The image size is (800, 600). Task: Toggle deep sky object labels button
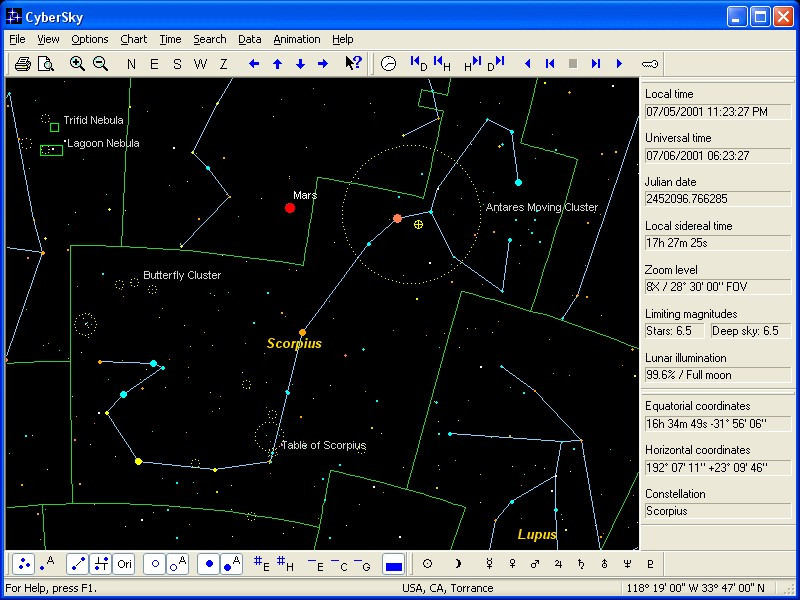pos(178,564)
